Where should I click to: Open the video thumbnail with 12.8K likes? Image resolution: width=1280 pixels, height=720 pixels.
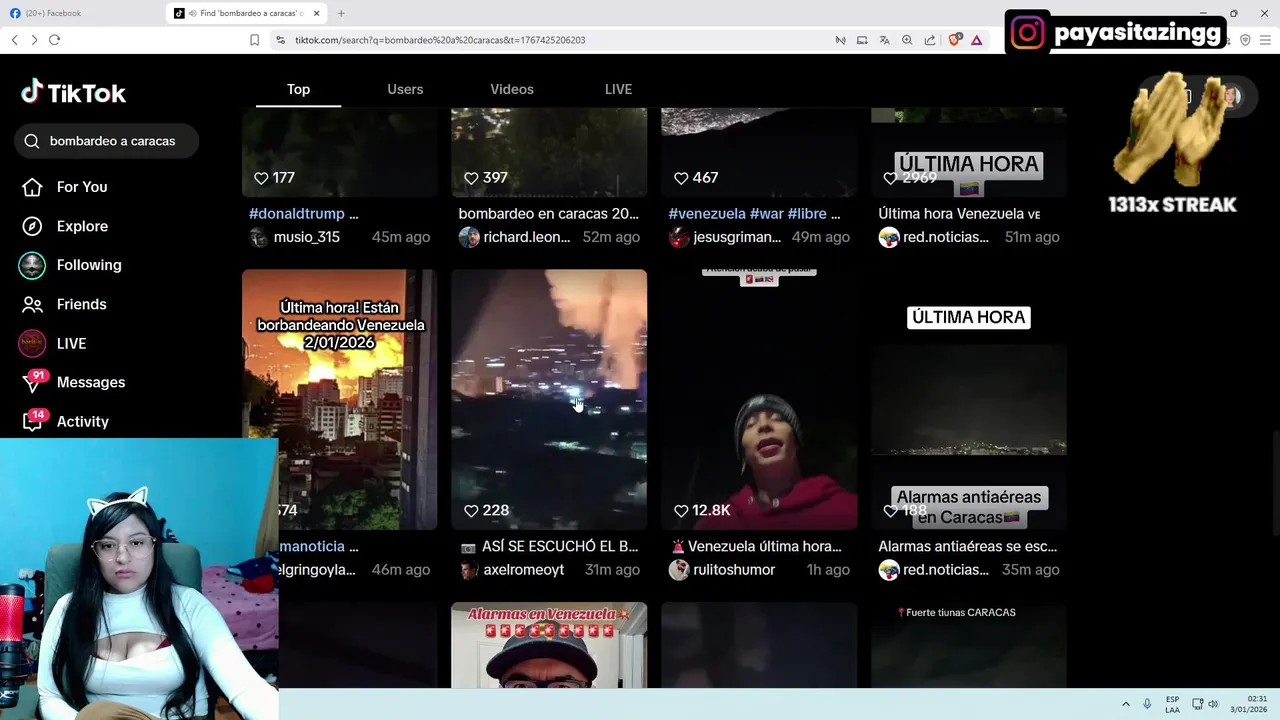[x=759, y=399]
